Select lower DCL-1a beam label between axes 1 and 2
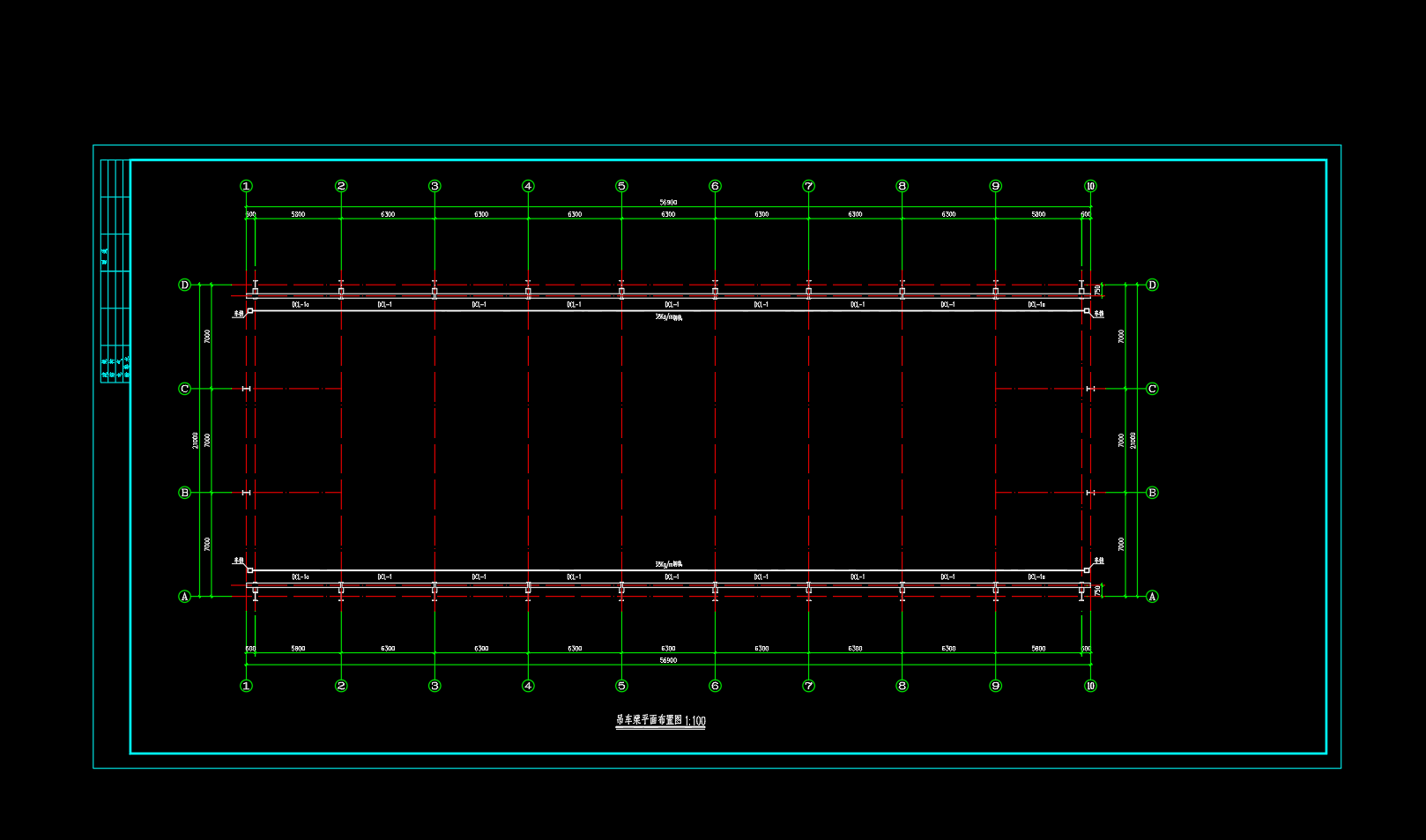 click(x=300, y=577)
